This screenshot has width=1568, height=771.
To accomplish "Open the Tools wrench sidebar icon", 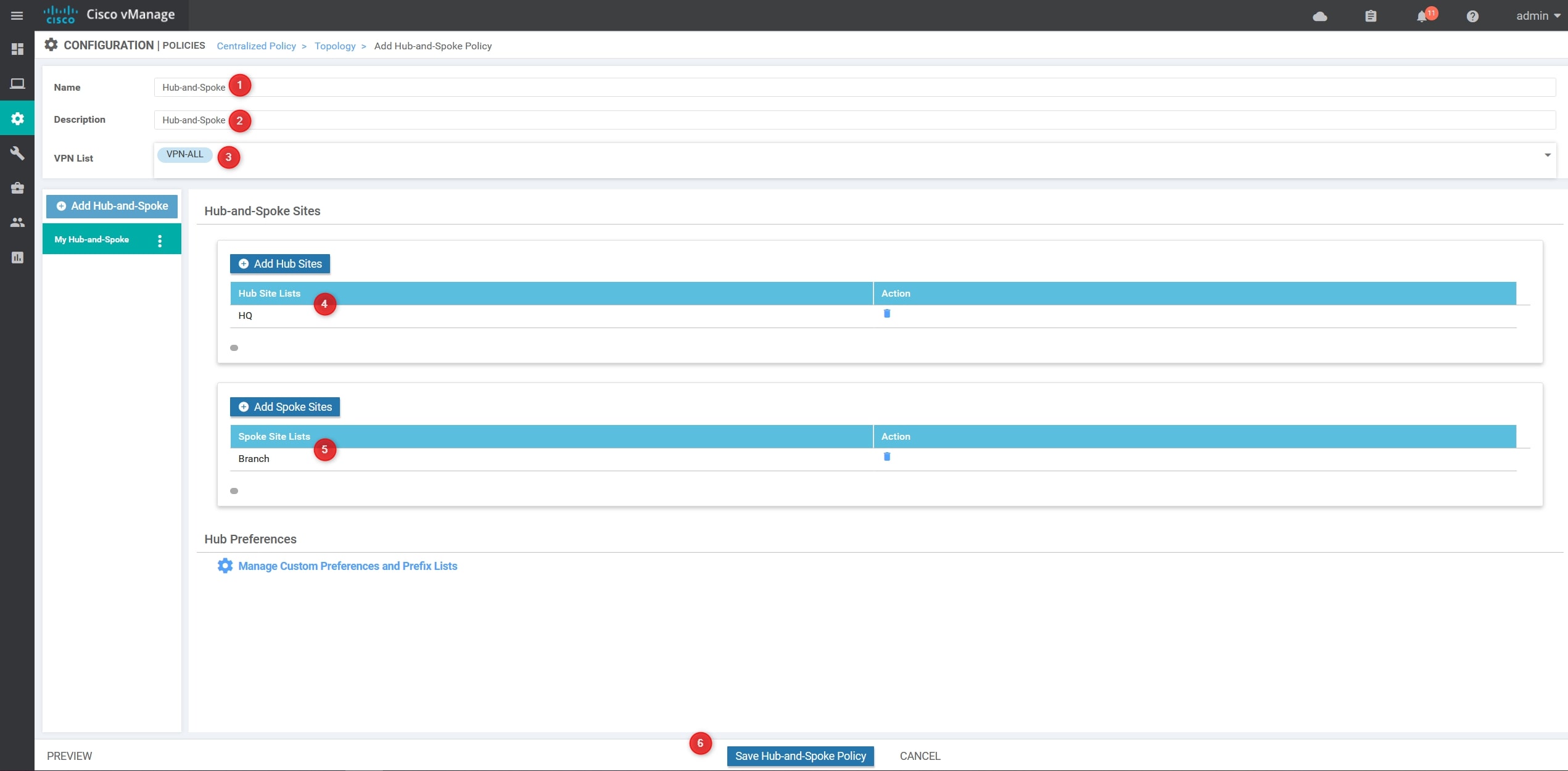I will click(17, 153).
